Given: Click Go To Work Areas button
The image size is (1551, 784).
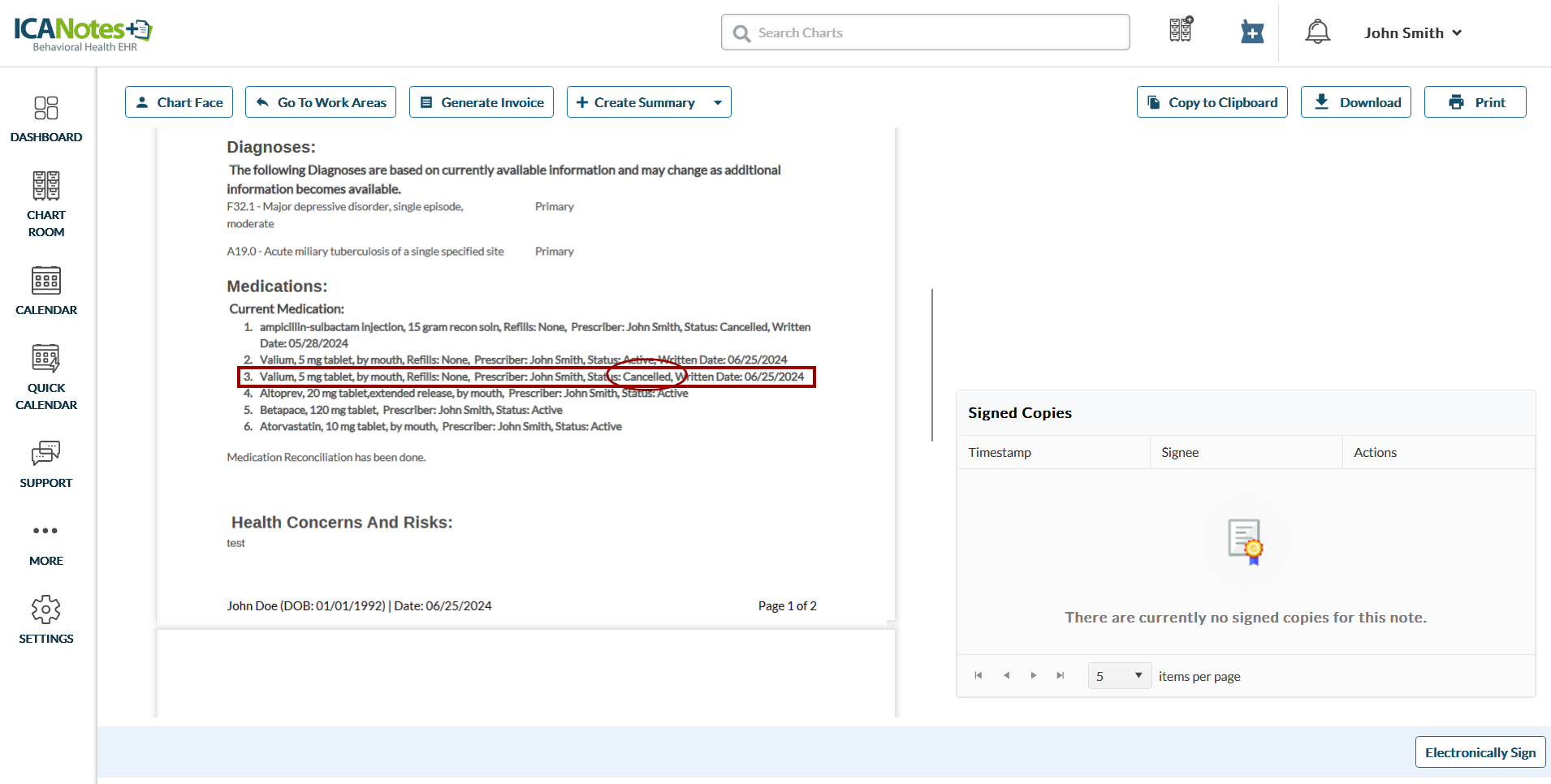Looking at the screenshot, I should [321, 102].
